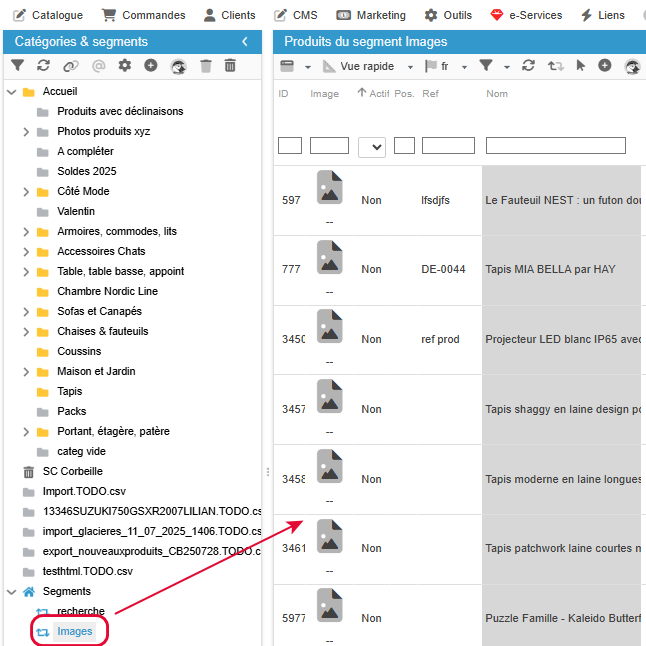Expand Portant, étagère, patère category

[x=26, y=432]
